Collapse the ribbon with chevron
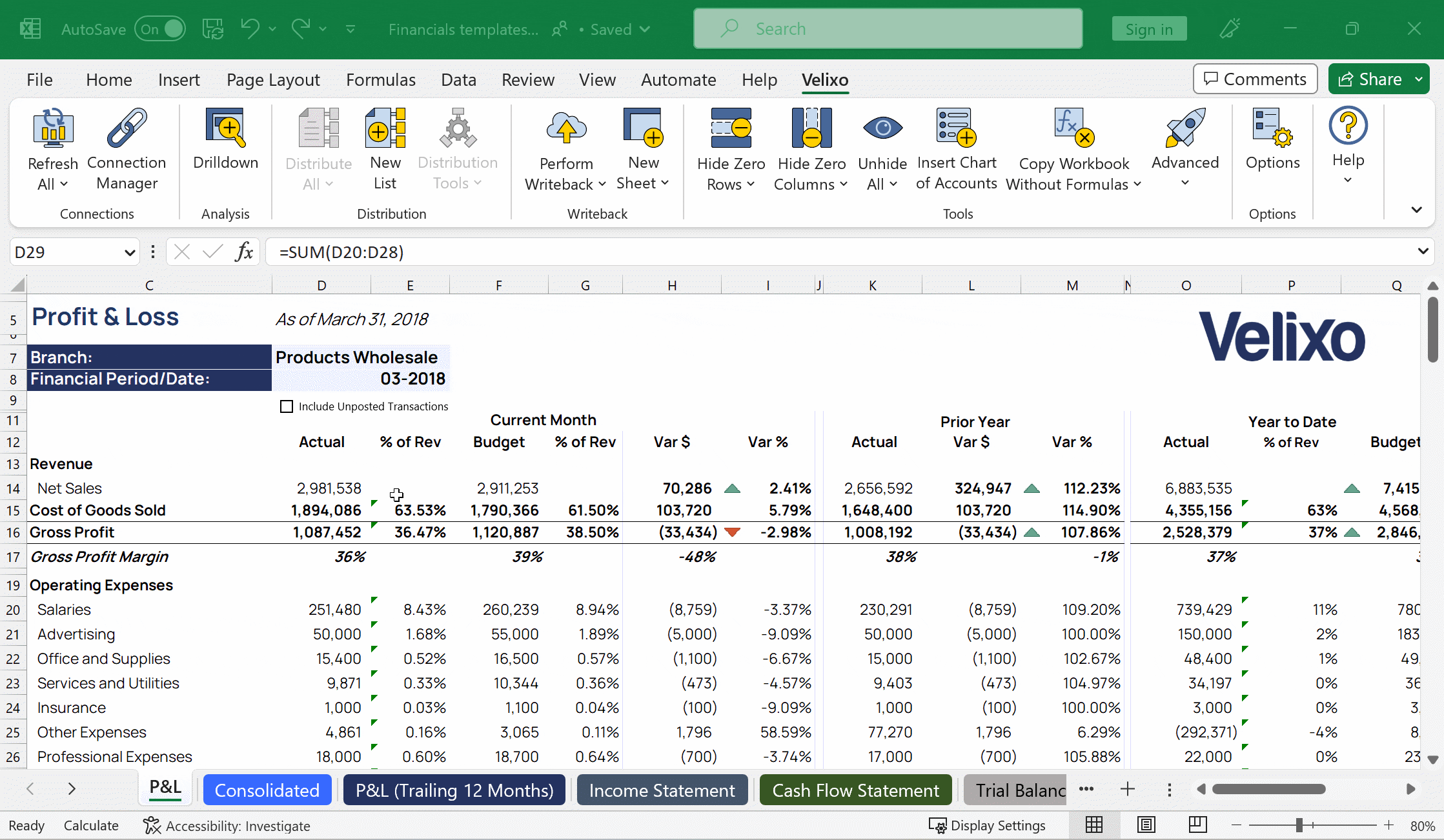Screen dimensions: 1444x840 coord(1417,210)
